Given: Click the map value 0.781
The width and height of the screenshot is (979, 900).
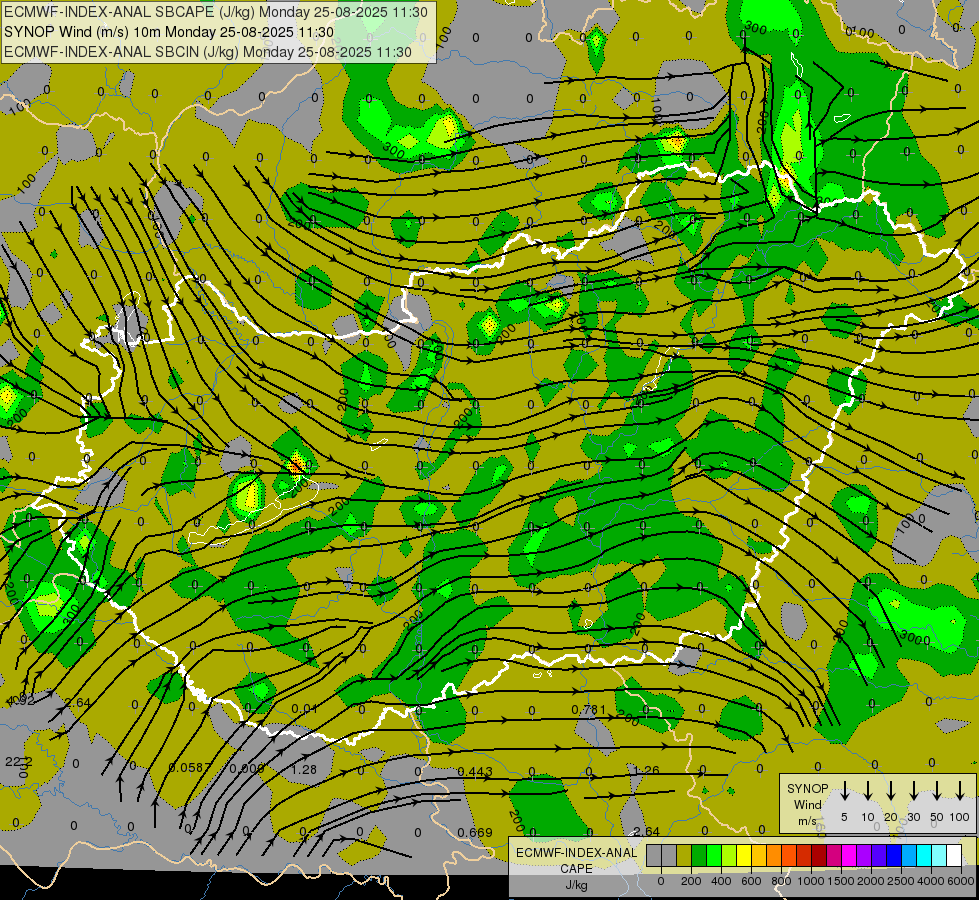Looking at the screenshot, I should point(588,710).
